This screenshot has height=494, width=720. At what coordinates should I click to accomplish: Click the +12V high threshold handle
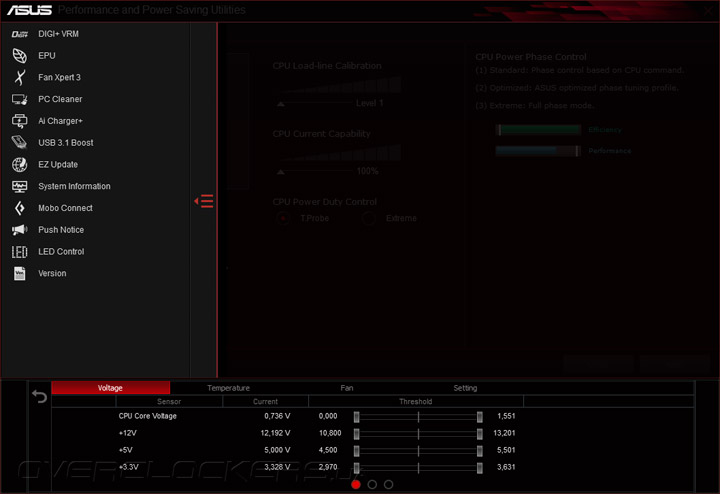[480, 433]
